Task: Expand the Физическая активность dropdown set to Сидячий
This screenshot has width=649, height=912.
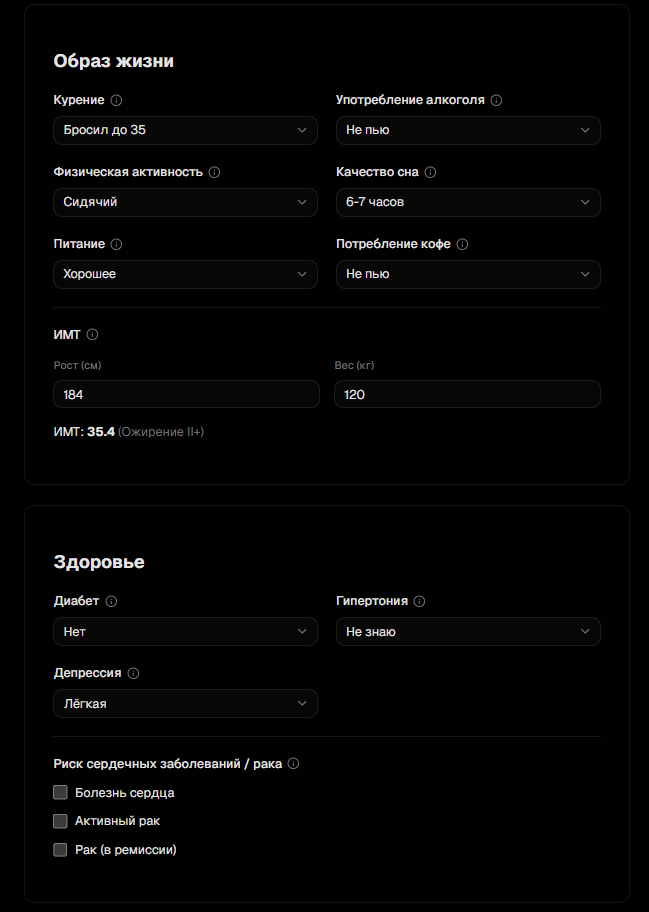Action: click(x=185, y=202)
